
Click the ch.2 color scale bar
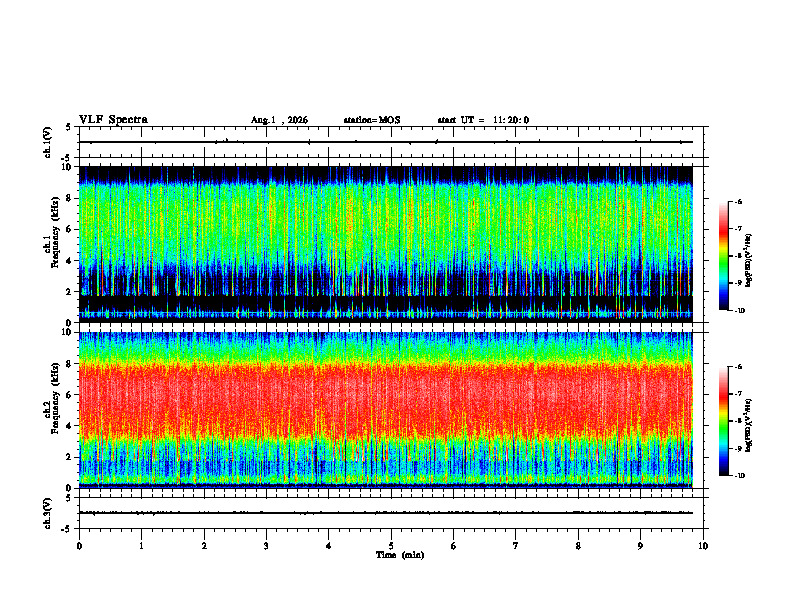[723, 421]
